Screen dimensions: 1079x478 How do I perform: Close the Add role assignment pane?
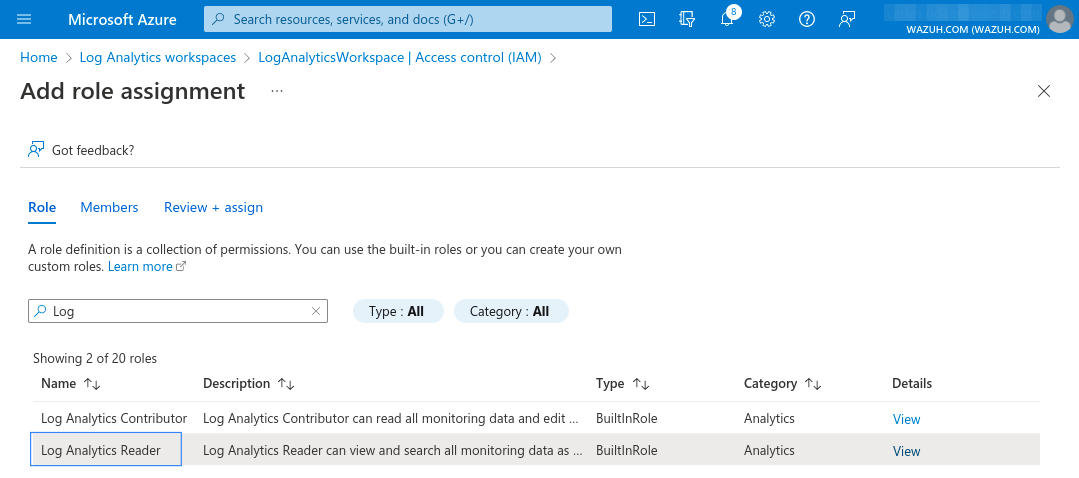1044,91
